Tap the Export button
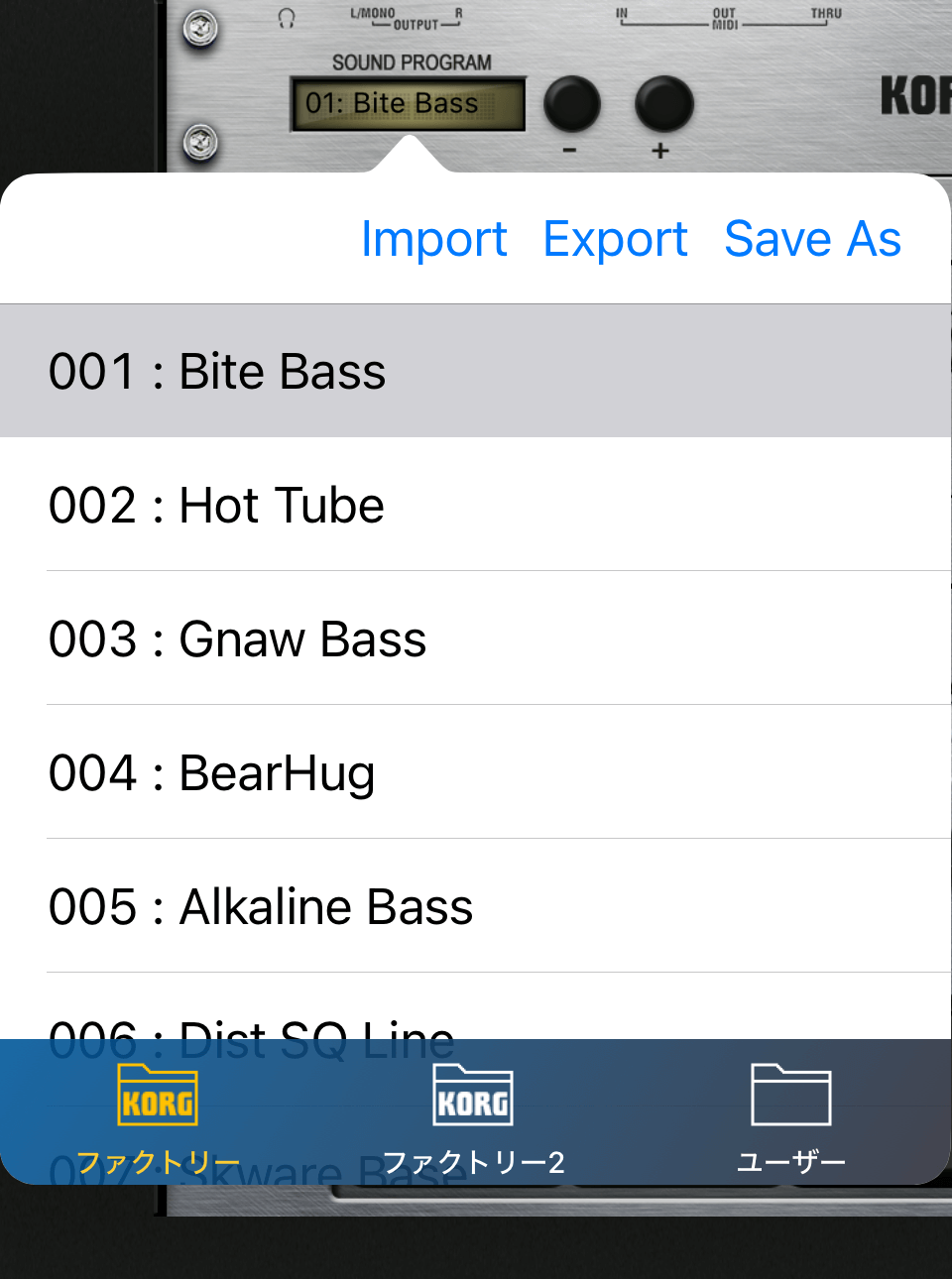The image size is (952, 1279). pyautogui.click(x=615, y=239)
